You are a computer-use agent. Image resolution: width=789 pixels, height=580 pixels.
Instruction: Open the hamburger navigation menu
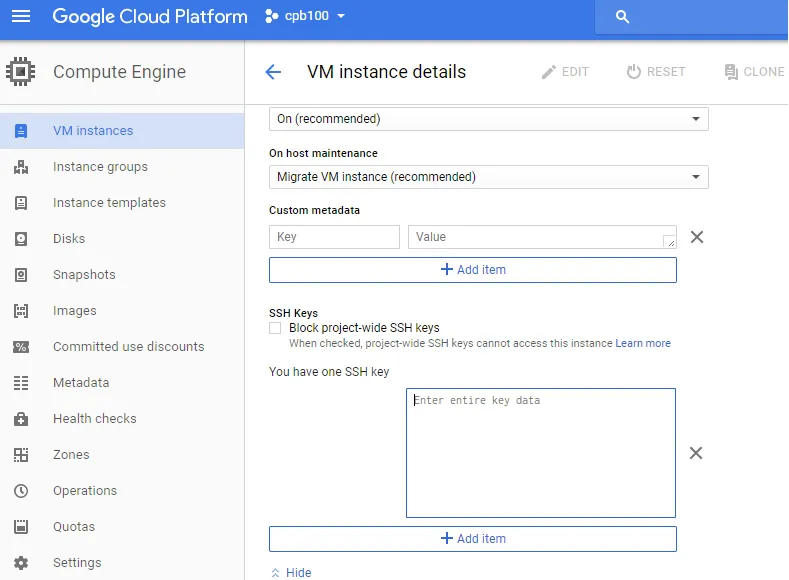(x=21, y=17)
